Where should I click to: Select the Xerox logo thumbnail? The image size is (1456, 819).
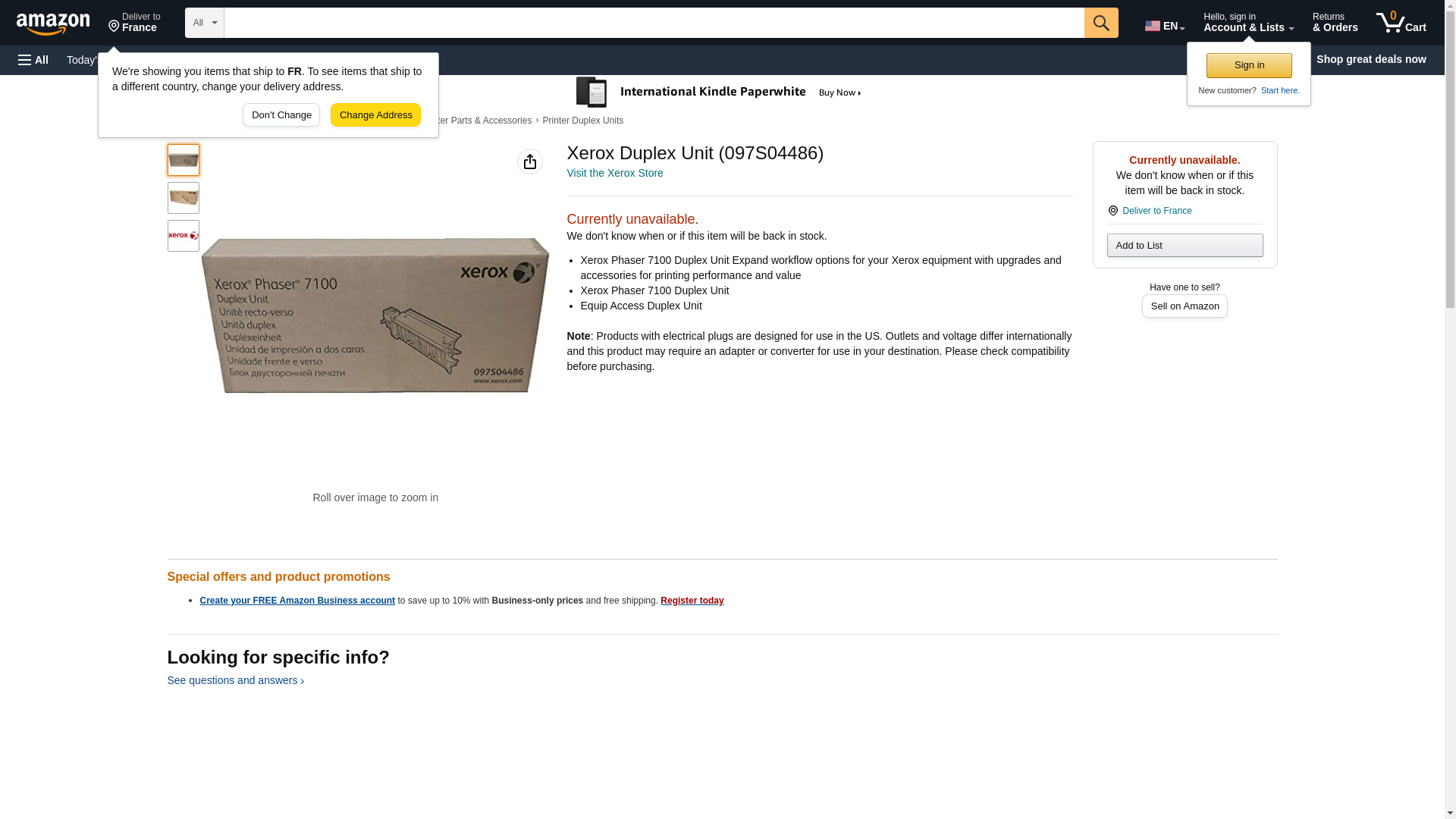[184, 236]
